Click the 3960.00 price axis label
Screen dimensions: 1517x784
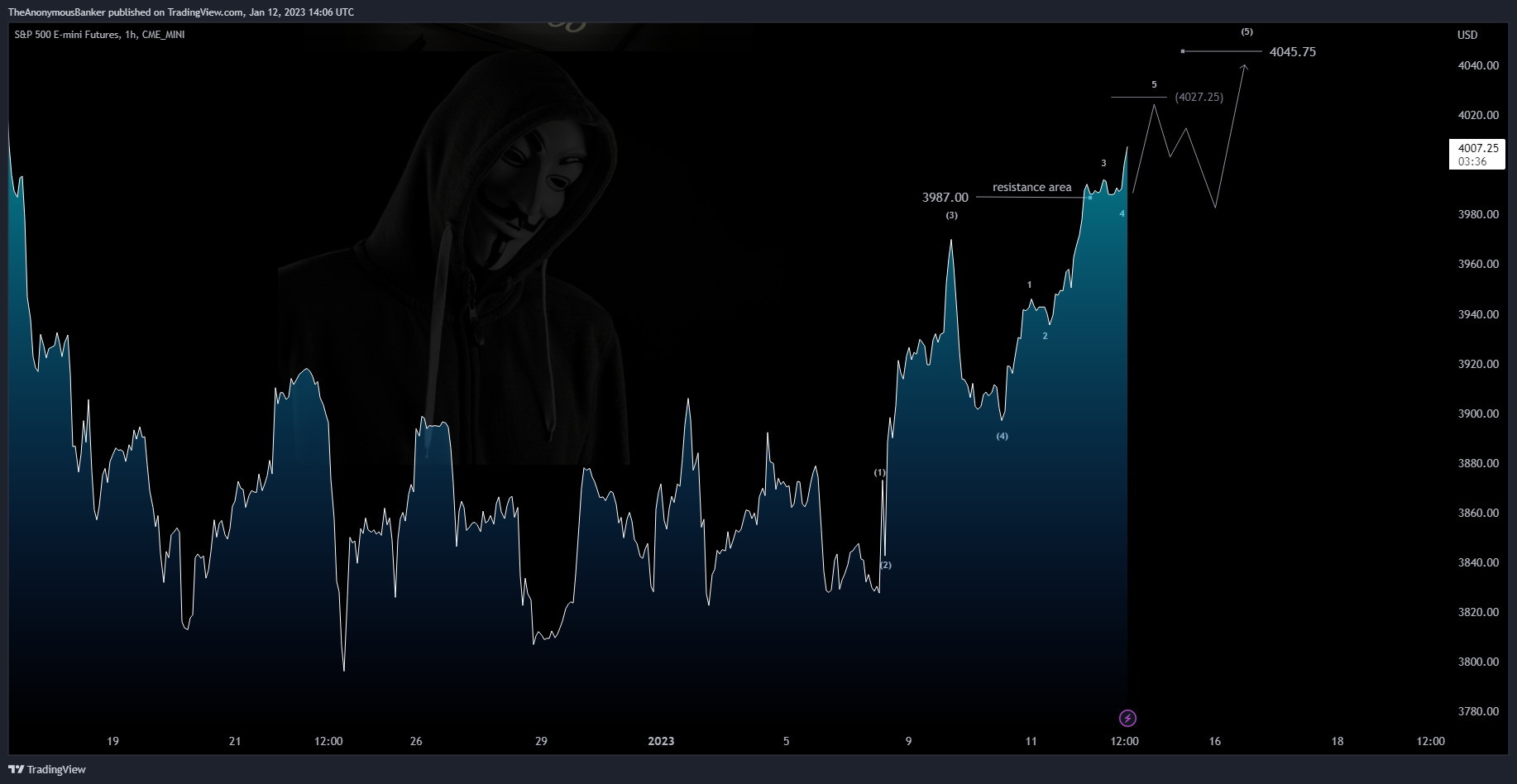(x=1478, y=265)
